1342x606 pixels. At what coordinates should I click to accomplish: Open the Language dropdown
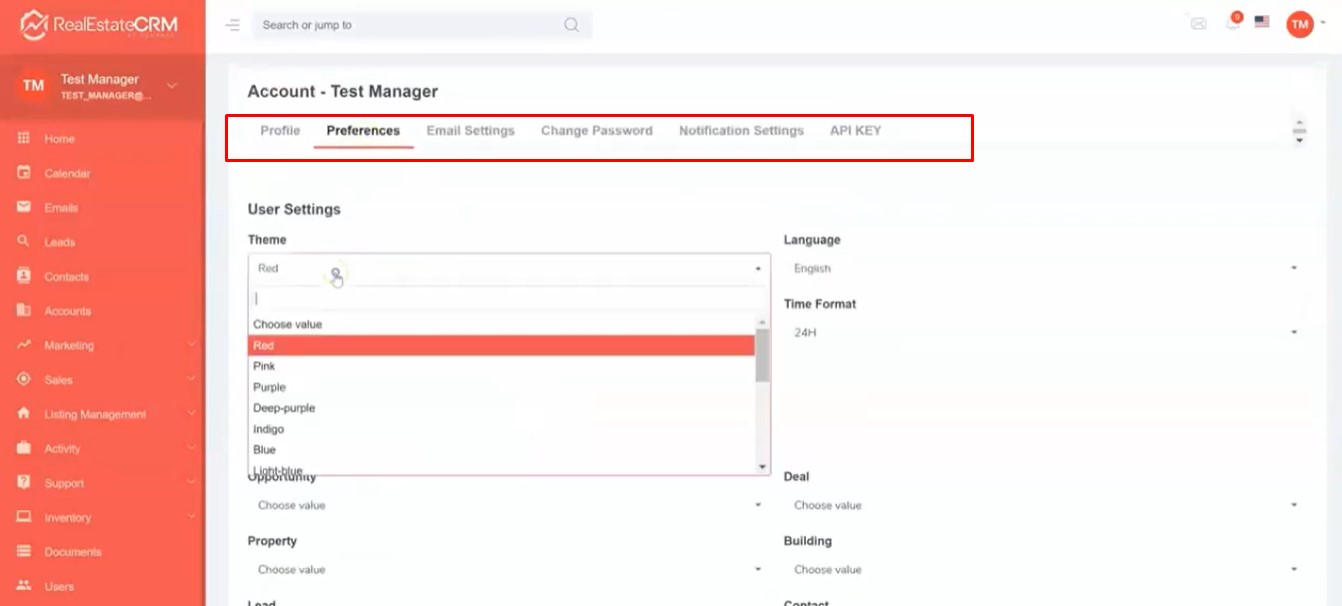pos(1043,268)
